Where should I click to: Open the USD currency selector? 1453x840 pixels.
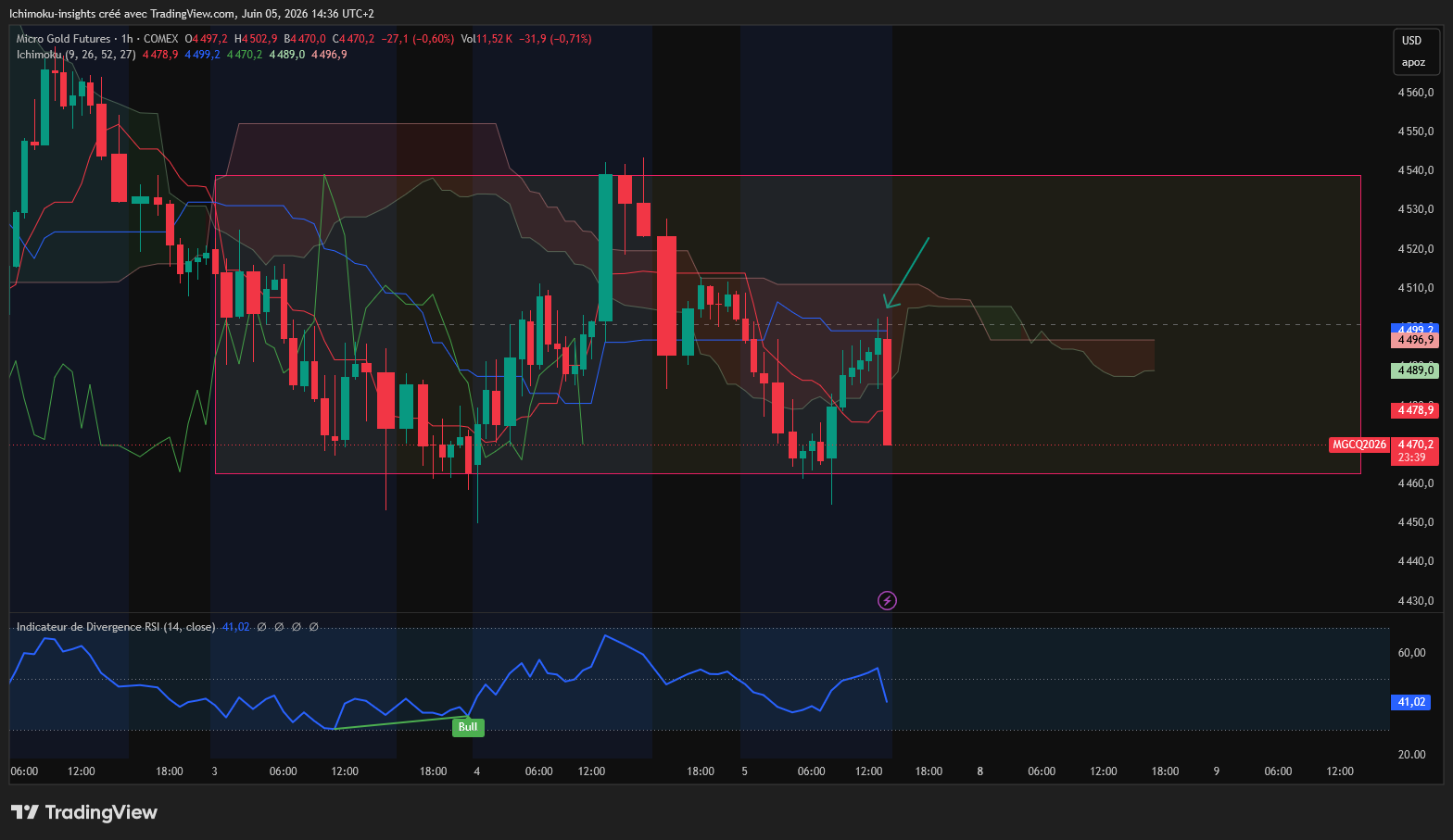[1411, 41]
